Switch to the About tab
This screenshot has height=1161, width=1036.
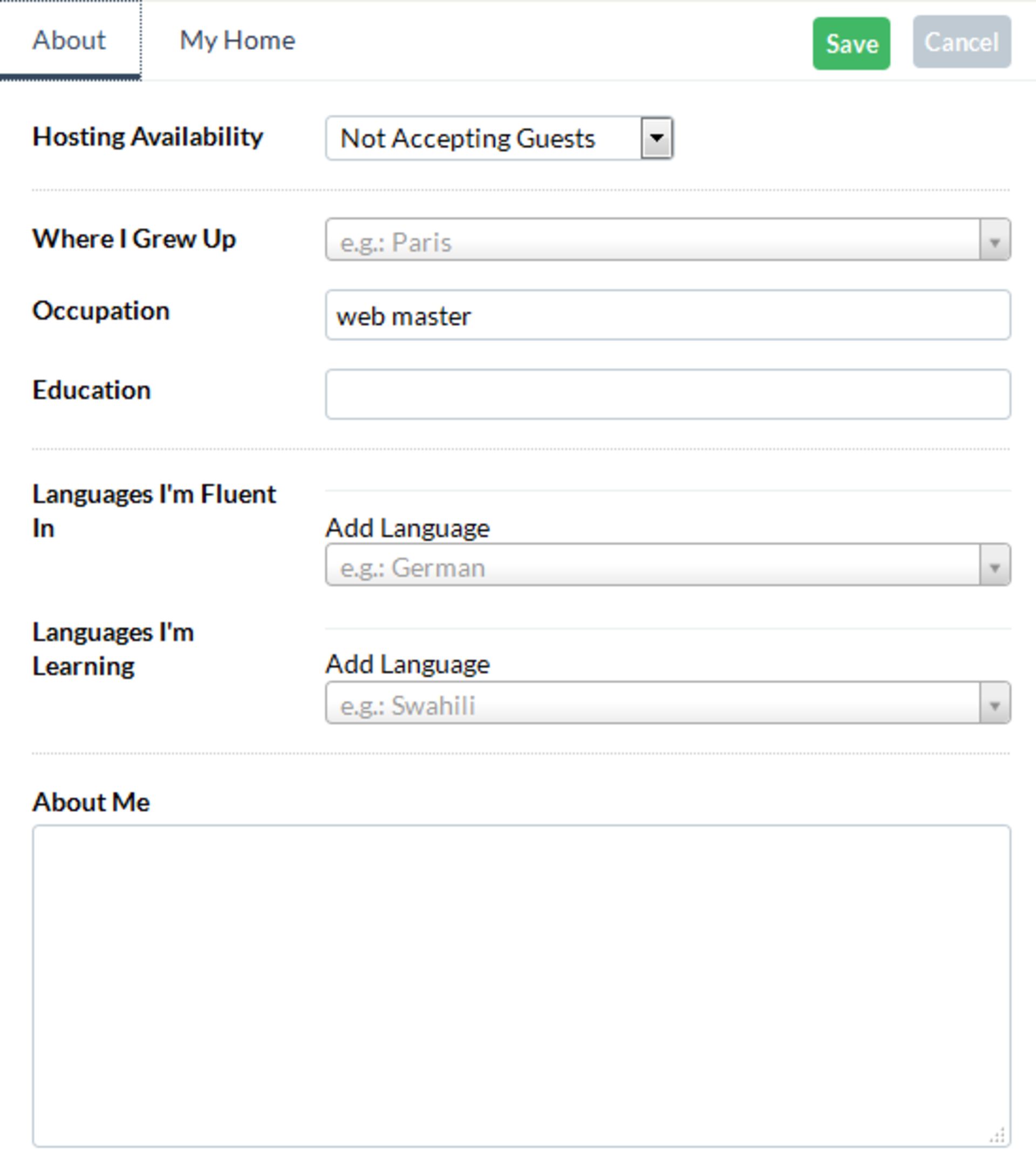point(70,40)
